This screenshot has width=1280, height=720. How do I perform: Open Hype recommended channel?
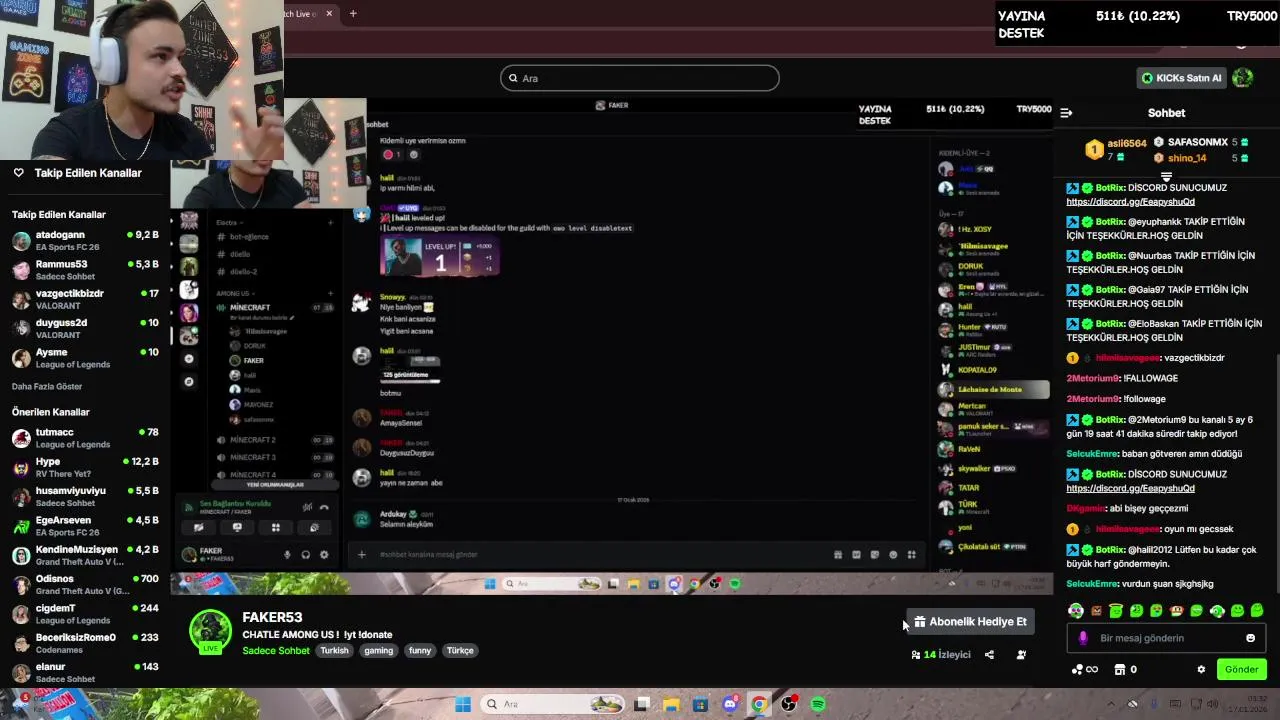(85, 467)
